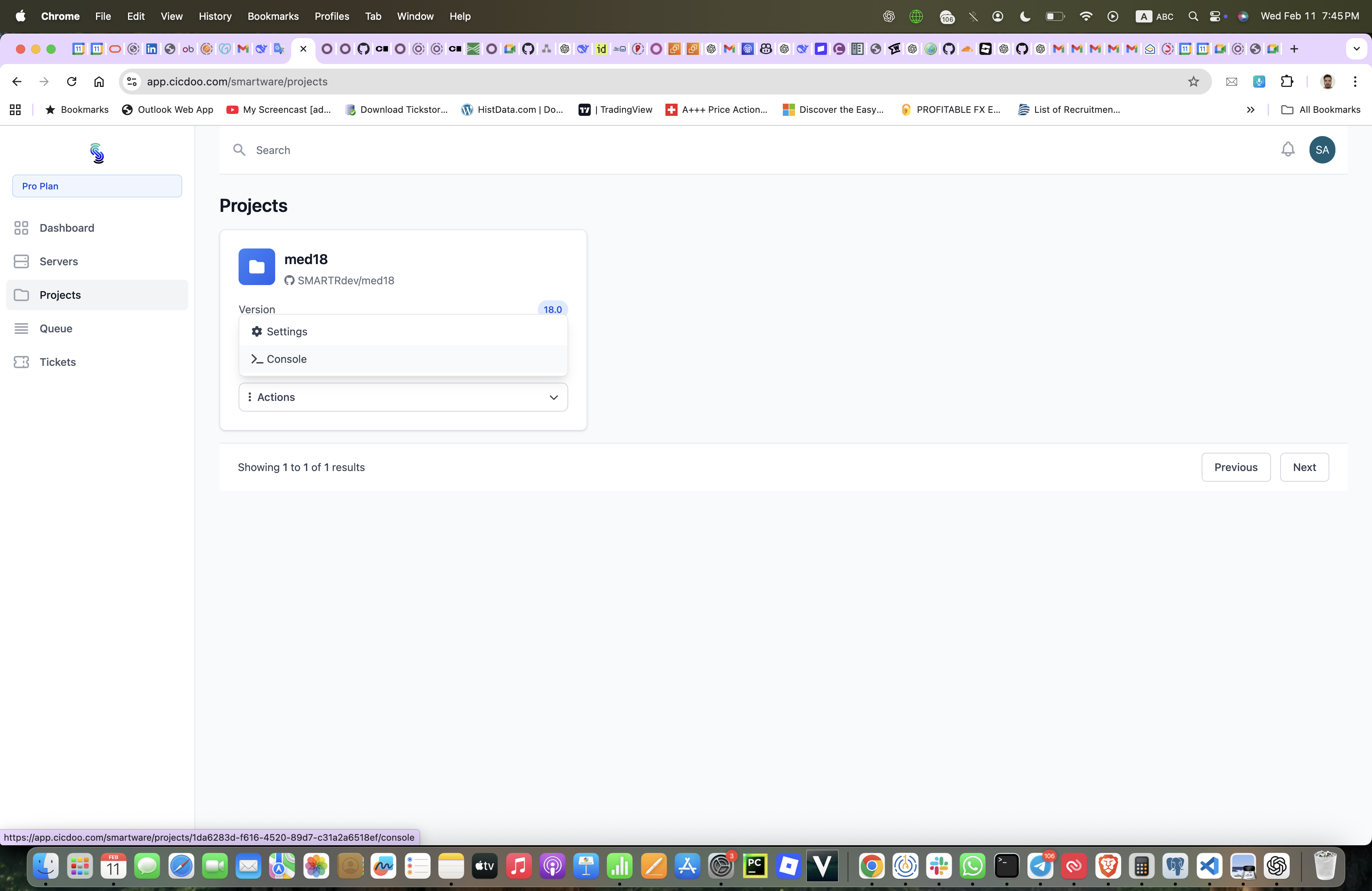
Task: Open the Queue page
Action: point(56,329)
